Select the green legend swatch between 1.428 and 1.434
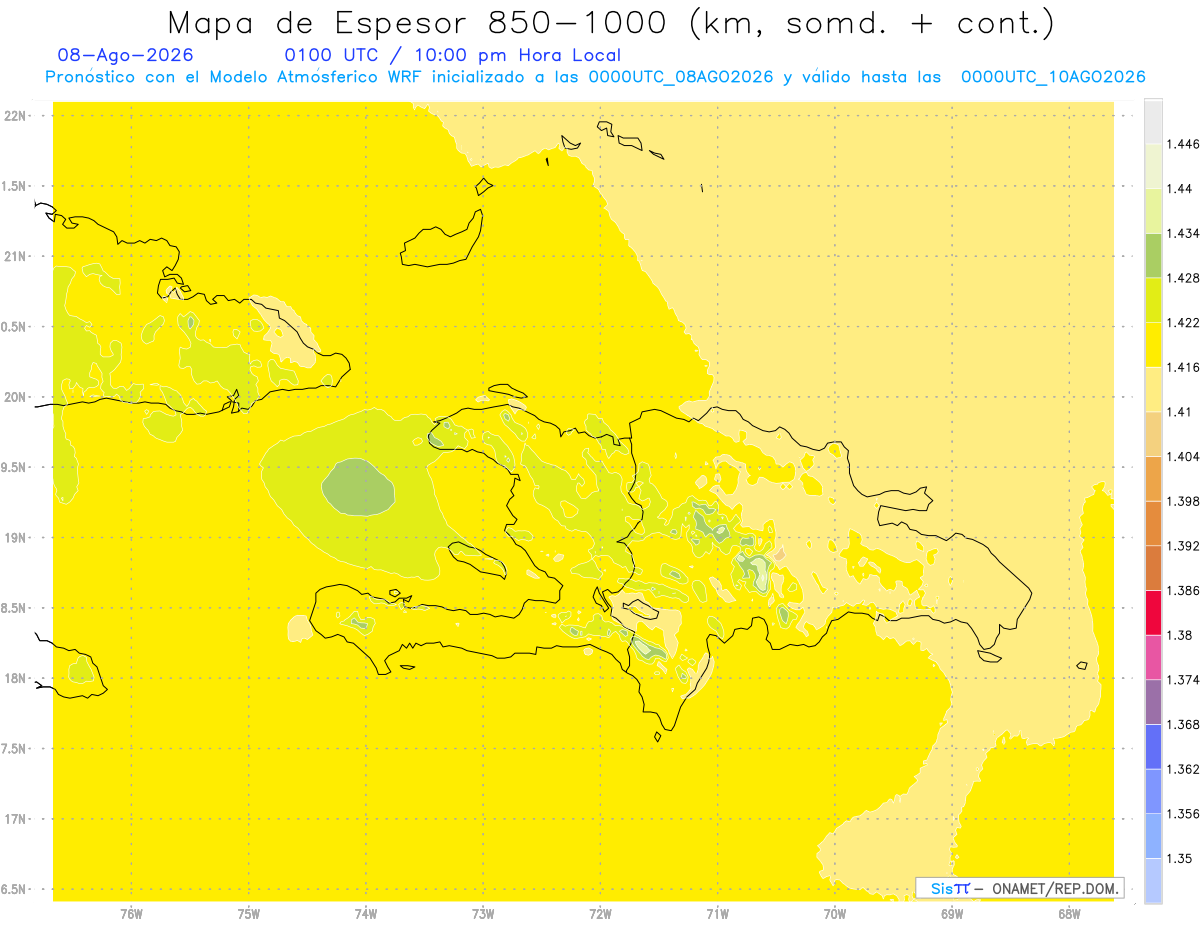This screenshot has height=927, width=1200. tap(1153, 255)
